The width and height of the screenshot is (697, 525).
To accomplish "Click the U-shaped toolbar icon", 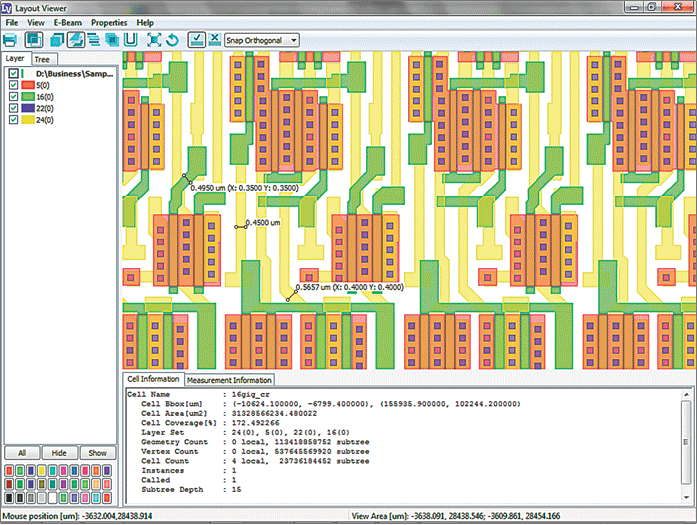I will tap(130, 40).
